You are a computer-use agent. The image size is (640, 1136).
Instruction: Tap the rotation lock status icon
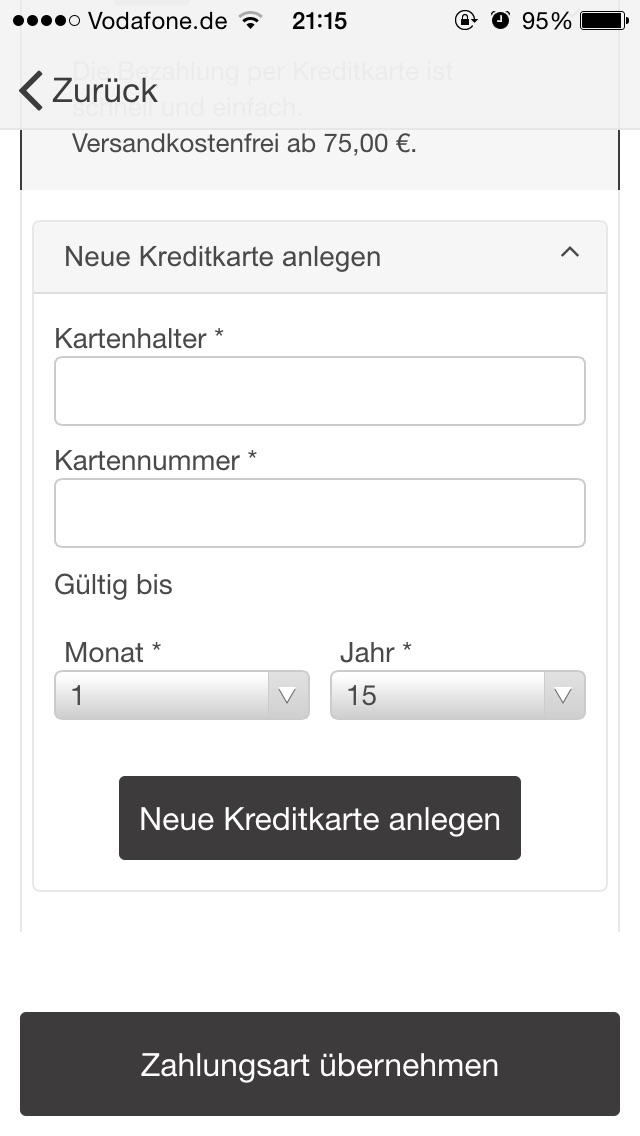tap(465, 20)
